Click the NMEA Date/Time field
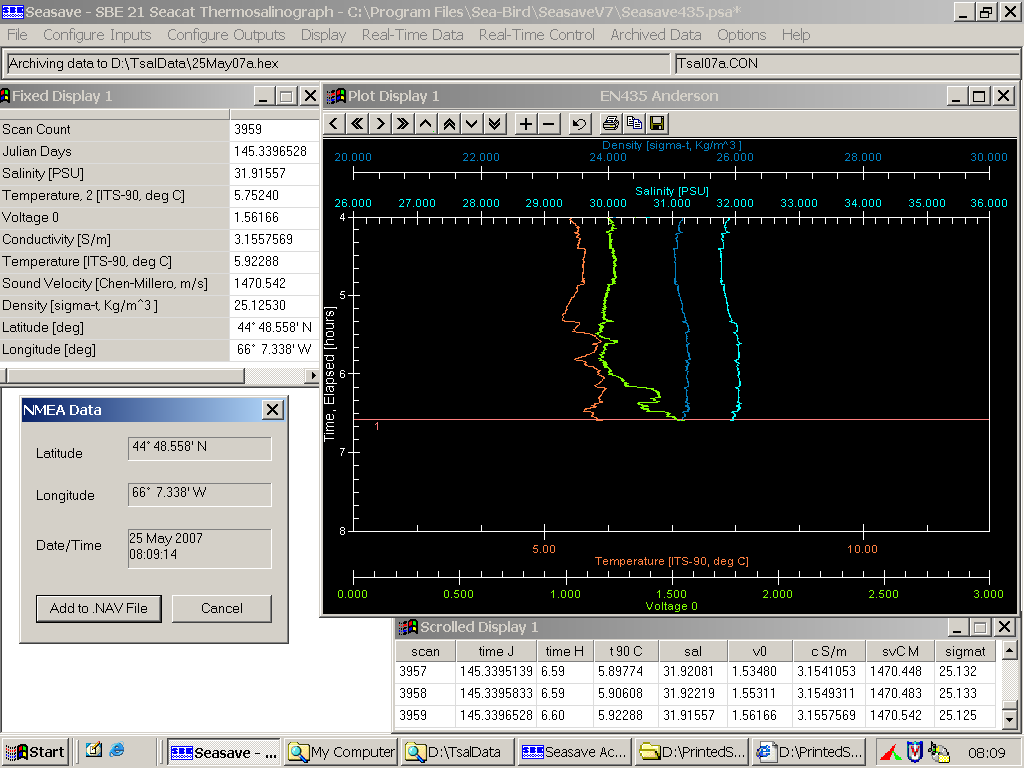 (x=199, y=548)
